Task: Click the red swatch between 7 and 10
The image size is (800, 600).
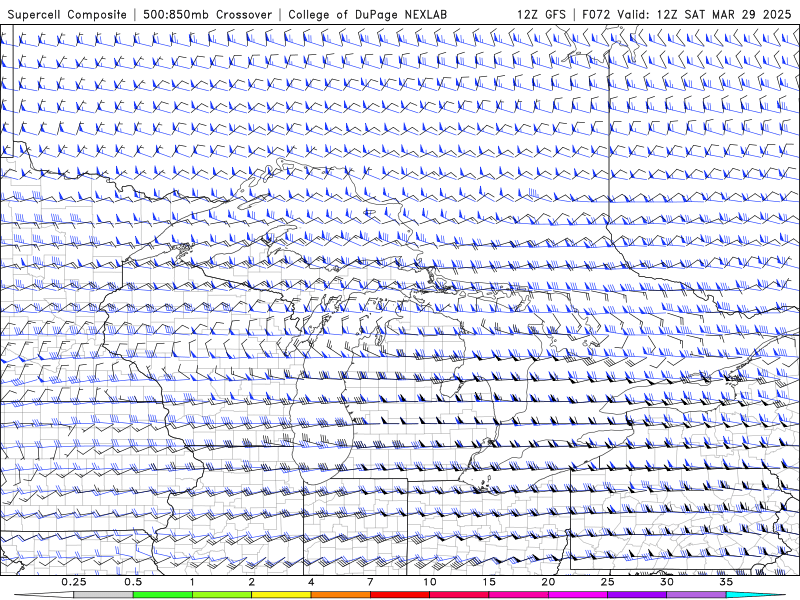Action: (x=400, y=595)
